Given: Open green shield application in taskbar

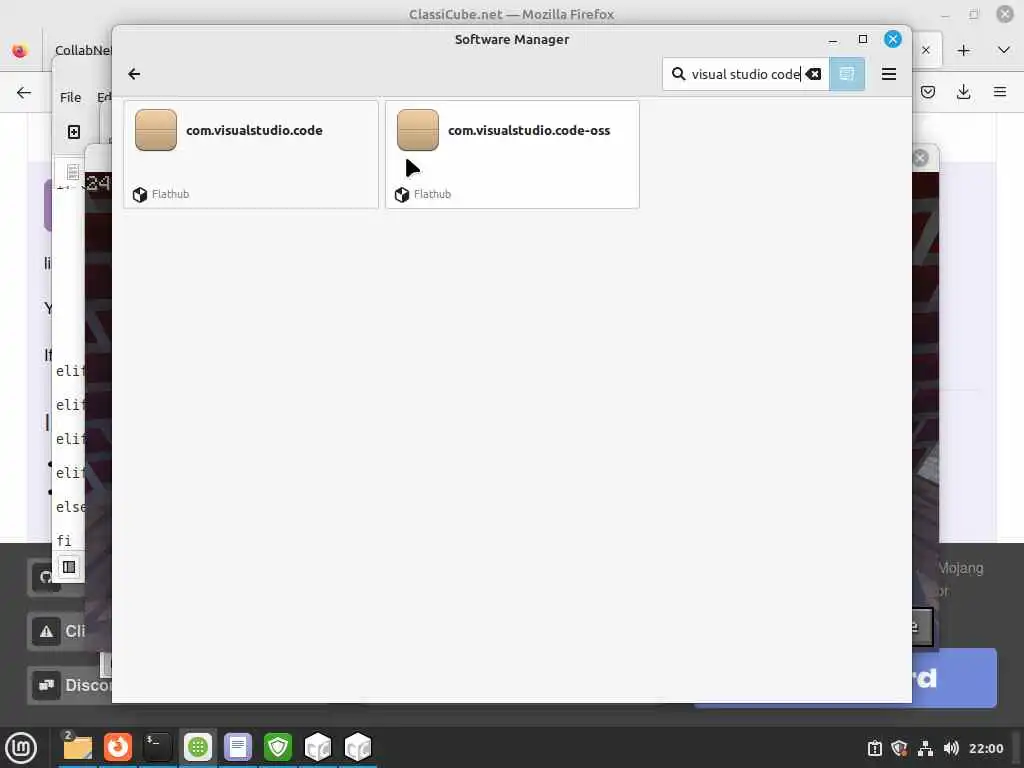Looking at the screenshot, I should (x=278, y=747).
